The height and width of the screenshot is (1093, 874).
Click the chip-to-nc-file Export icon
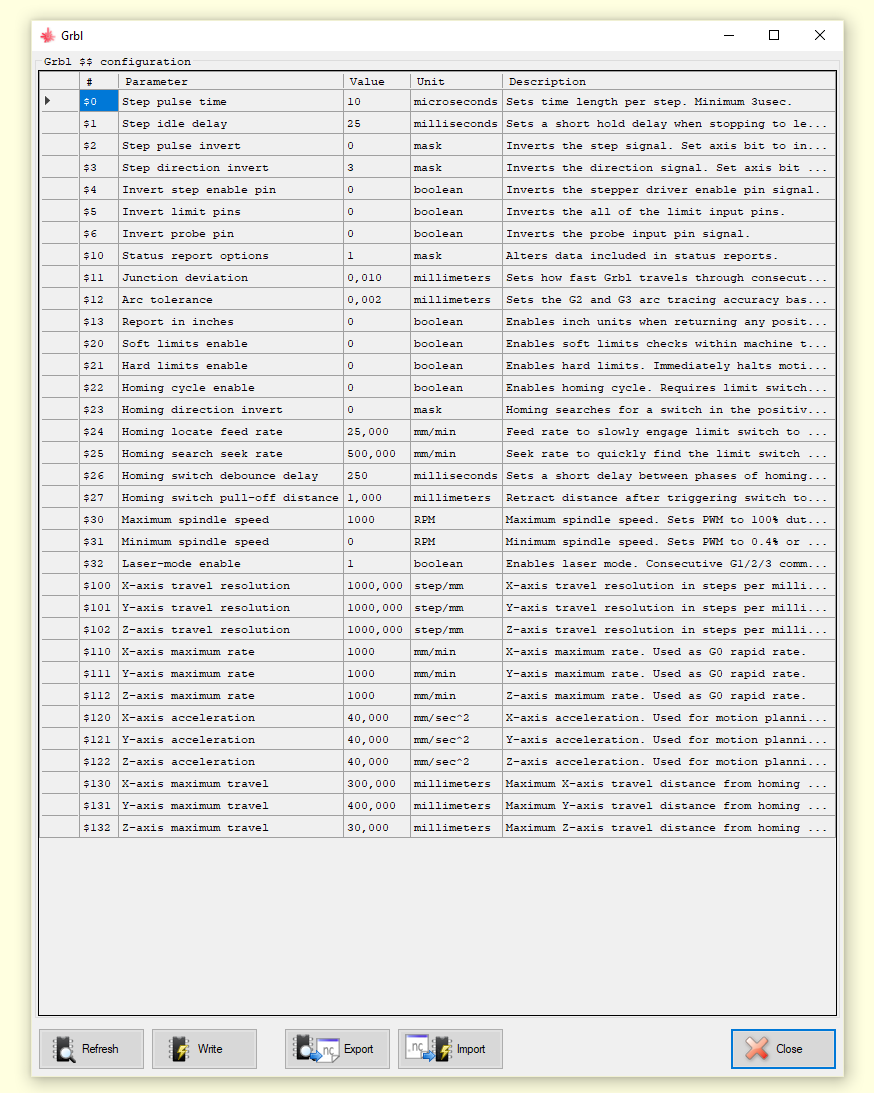[x=313, y=1049]
